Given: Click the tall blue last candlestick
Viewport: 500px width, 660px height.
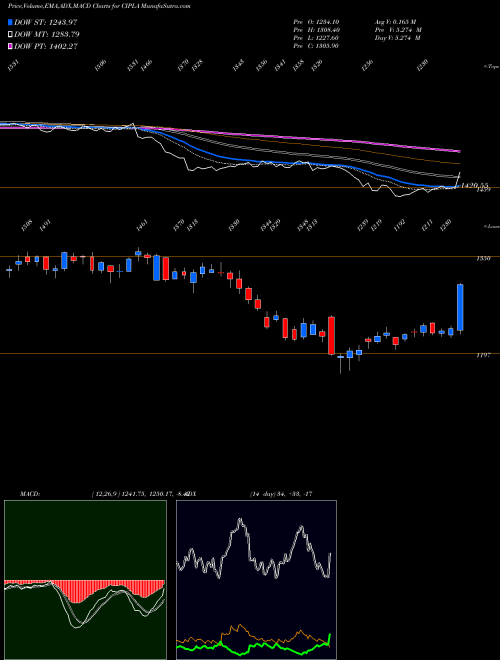Looking at the screenshot, I should tap(460, 307).
